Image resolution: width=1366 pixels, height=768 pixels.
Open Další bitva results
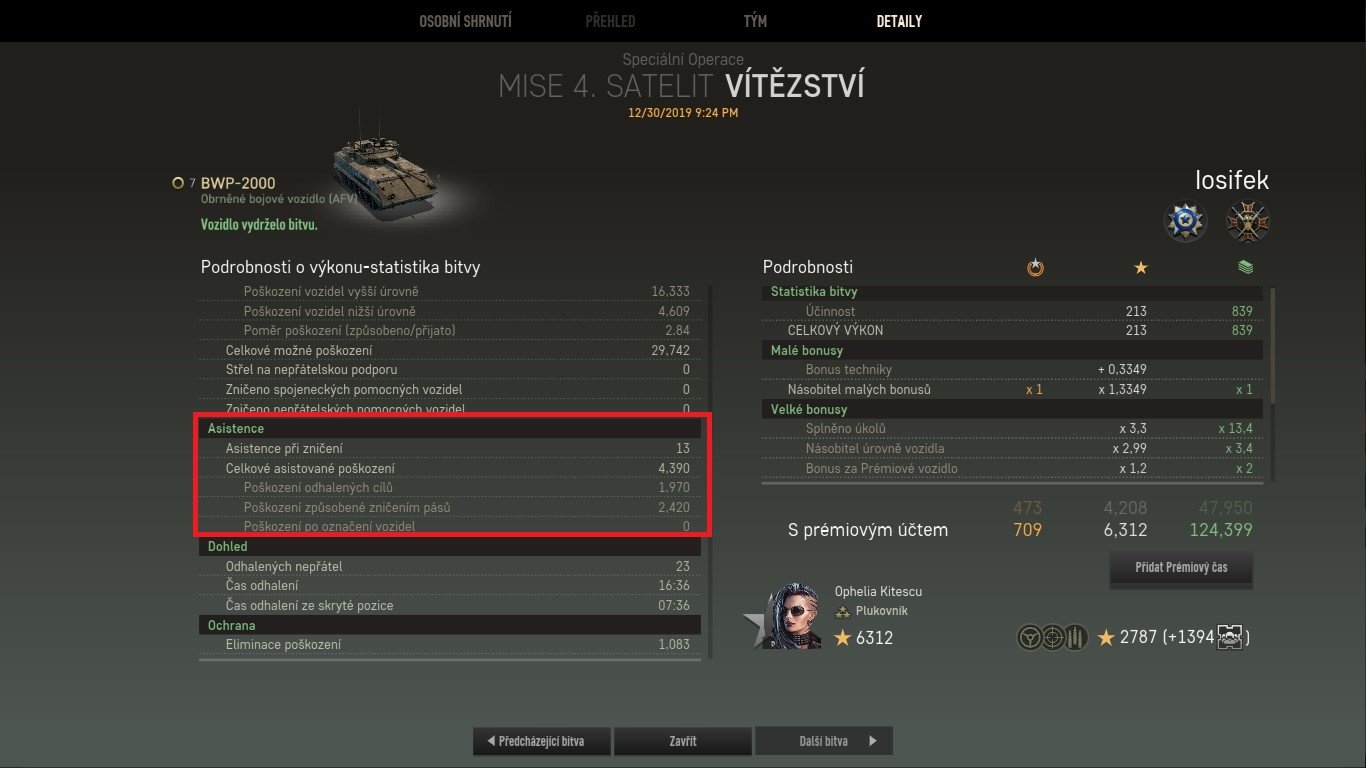coord(824,741)
